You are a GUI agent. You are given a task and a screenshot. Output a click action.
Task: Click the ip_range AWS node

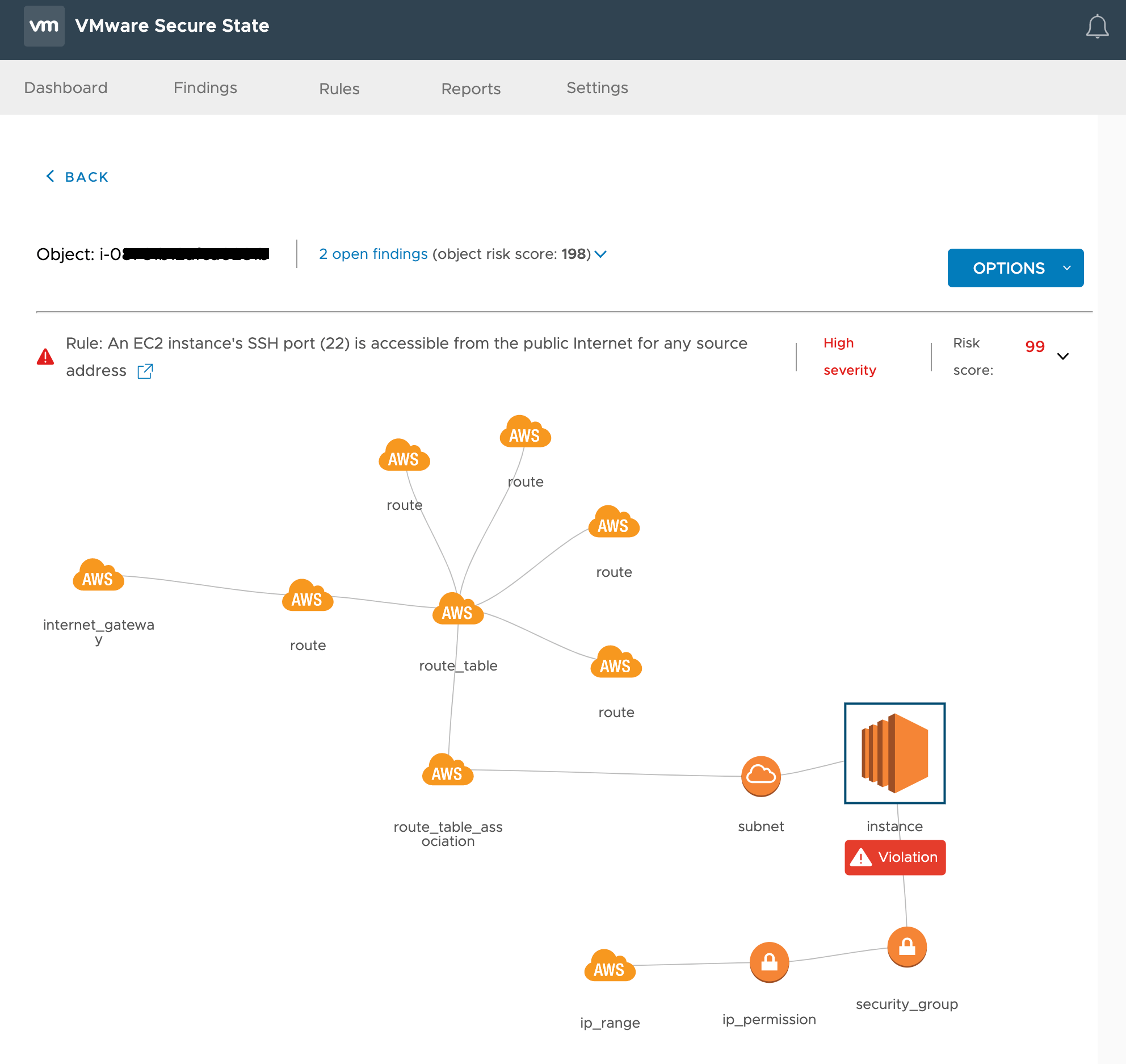pos(610,967)
